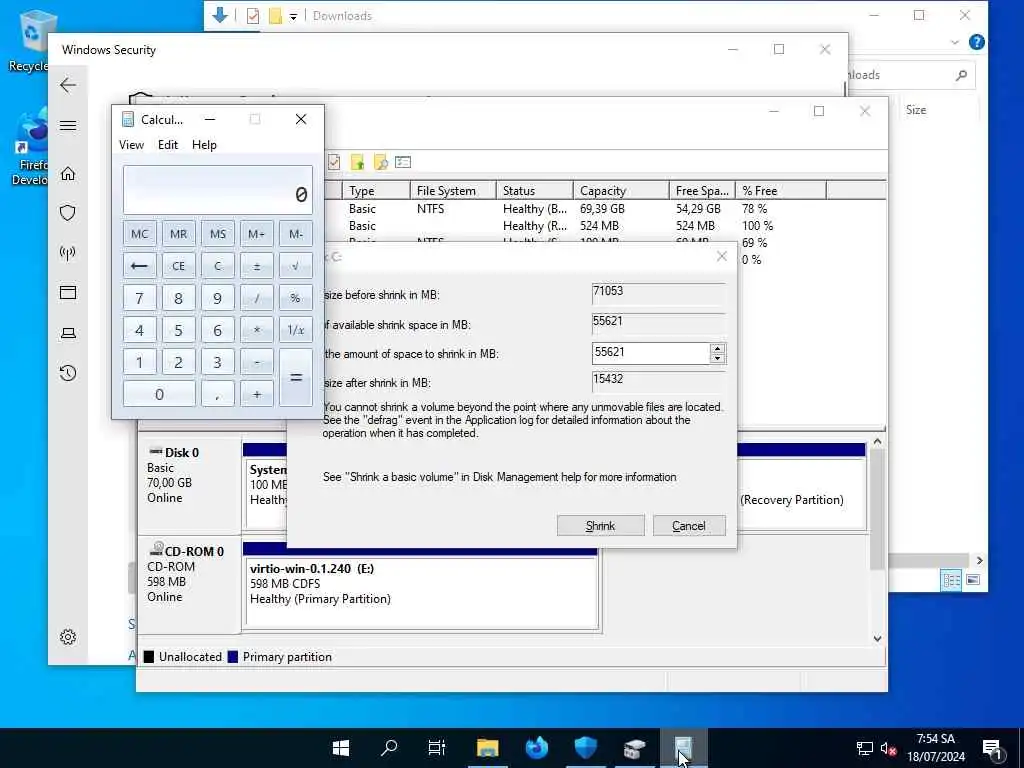Click the plus-minus sign key in Calculator
The image size is (1024, 768).
coord(257,266)
